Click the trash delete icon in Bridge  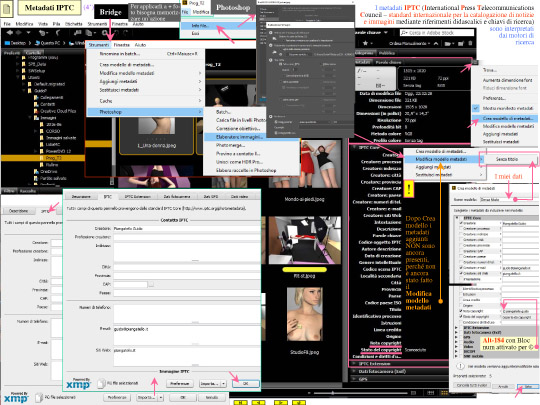click(470, 43)
